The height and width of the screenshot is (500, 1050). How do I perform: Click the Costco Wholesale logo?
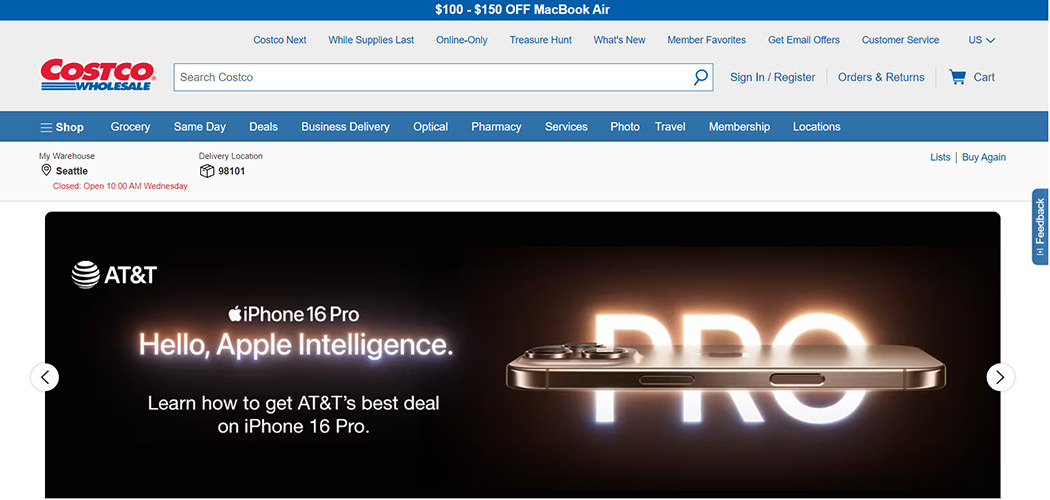tap(97, 75)
